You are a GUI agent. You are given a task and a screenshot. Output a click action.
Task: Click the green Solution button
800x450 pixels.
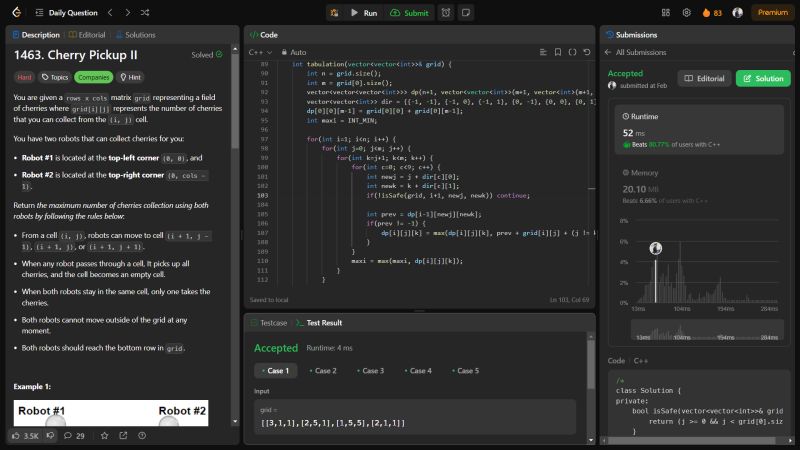[x=763, y=78]
